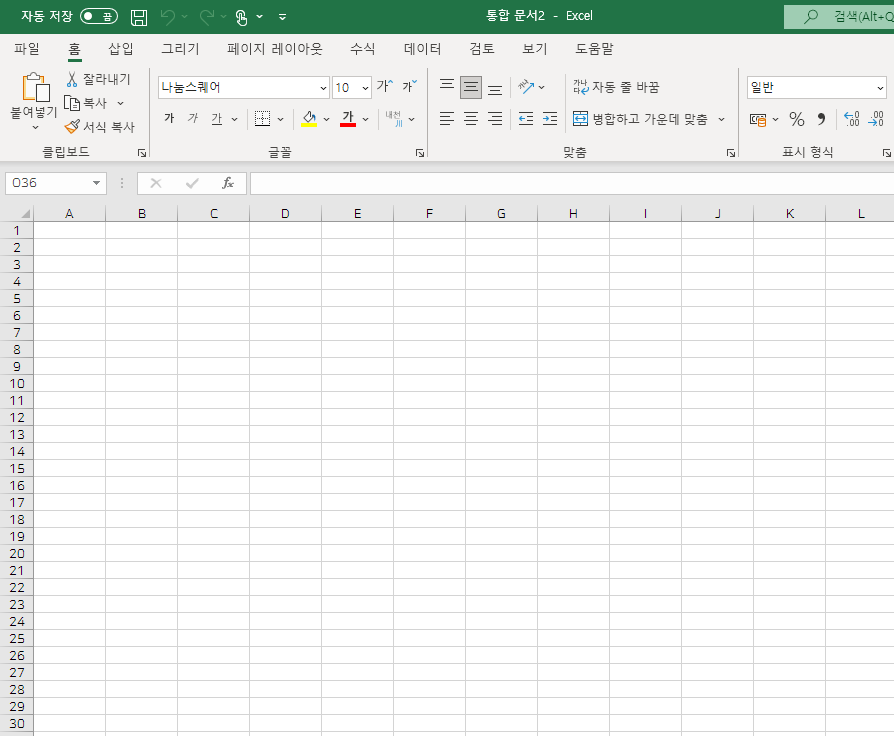The height and width of the screenshot is (736, 894).
Task: Open the Customize Quick Access Toolbar arrow
Action: pyautogui.click(x=282, y=17)
